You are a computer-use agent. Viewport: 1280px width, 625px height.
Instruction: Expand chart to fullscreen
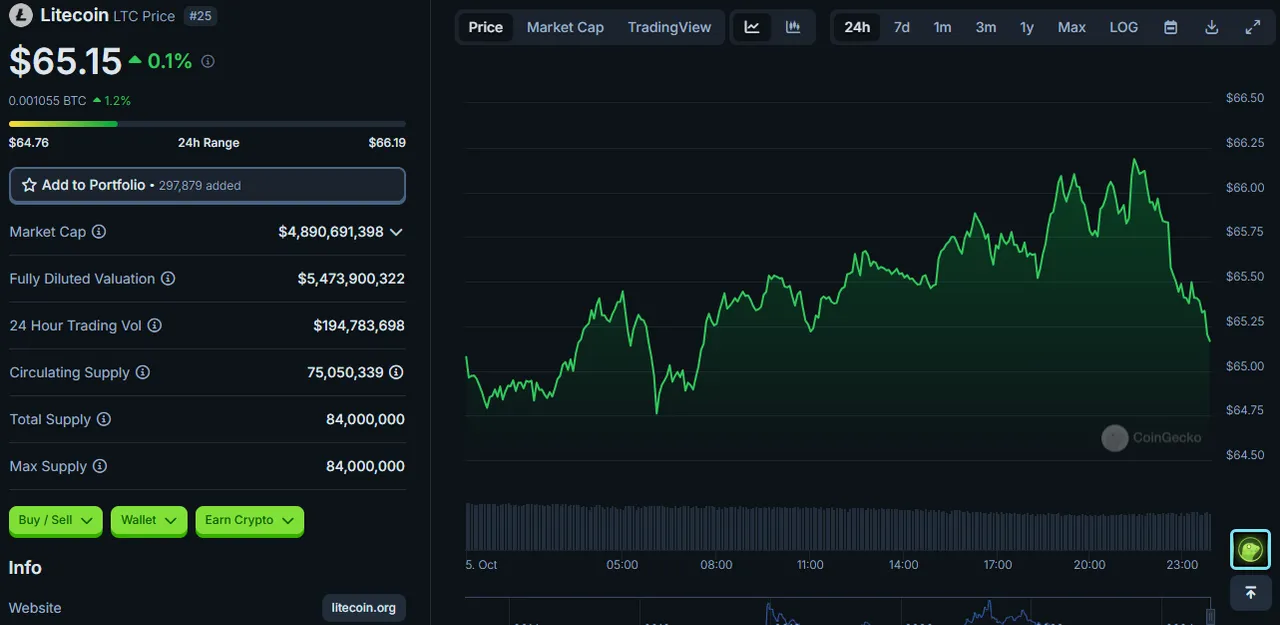1253,27
